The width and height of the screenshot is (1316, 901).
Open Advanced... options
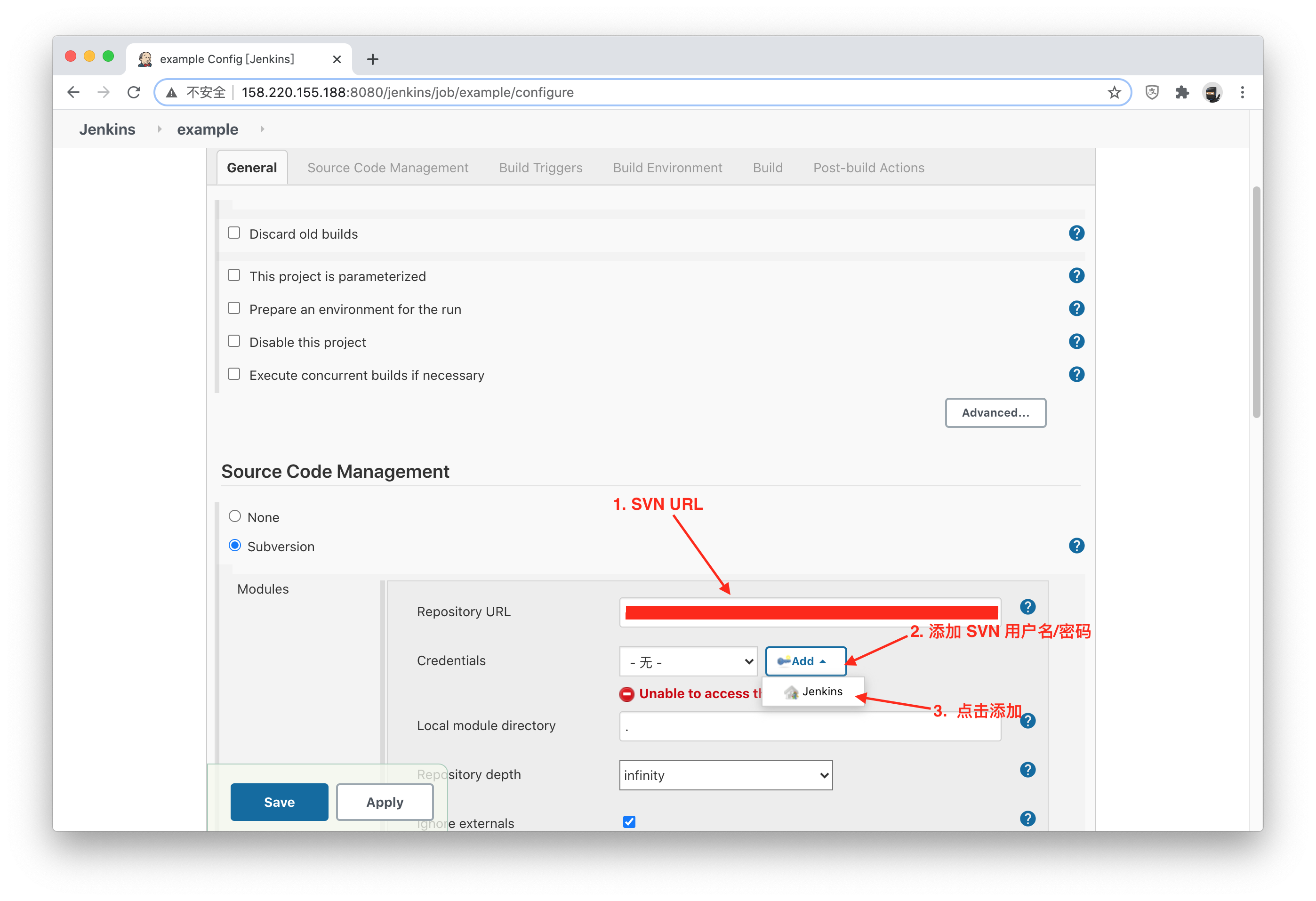(995, 413)
